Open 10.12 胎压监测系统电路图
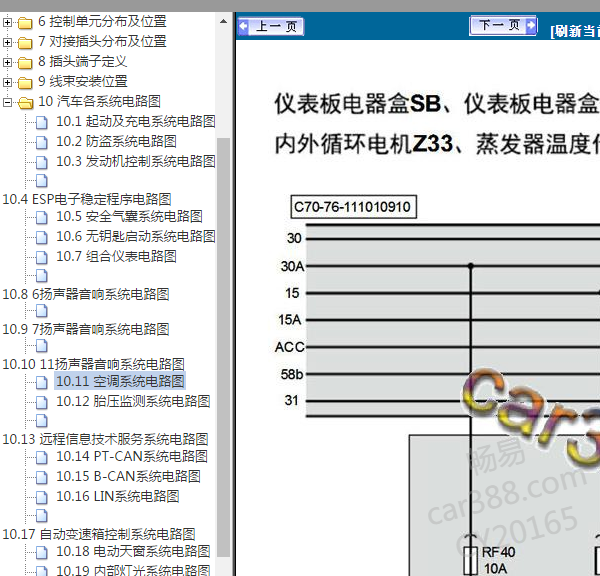 133,401
